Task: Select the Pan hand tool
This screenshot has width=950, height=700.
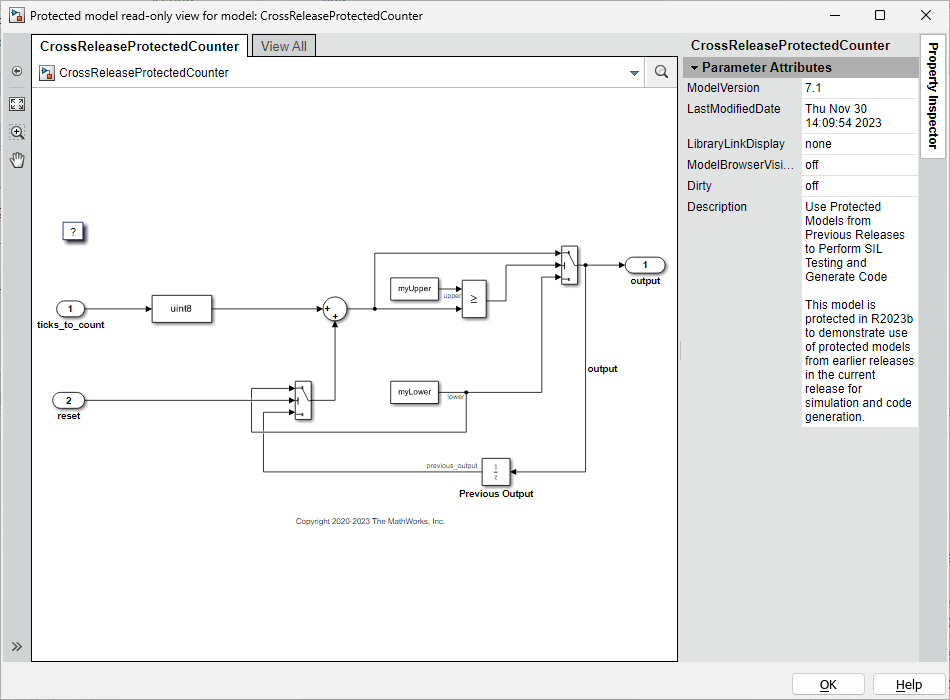Action: tap(16, 159)
